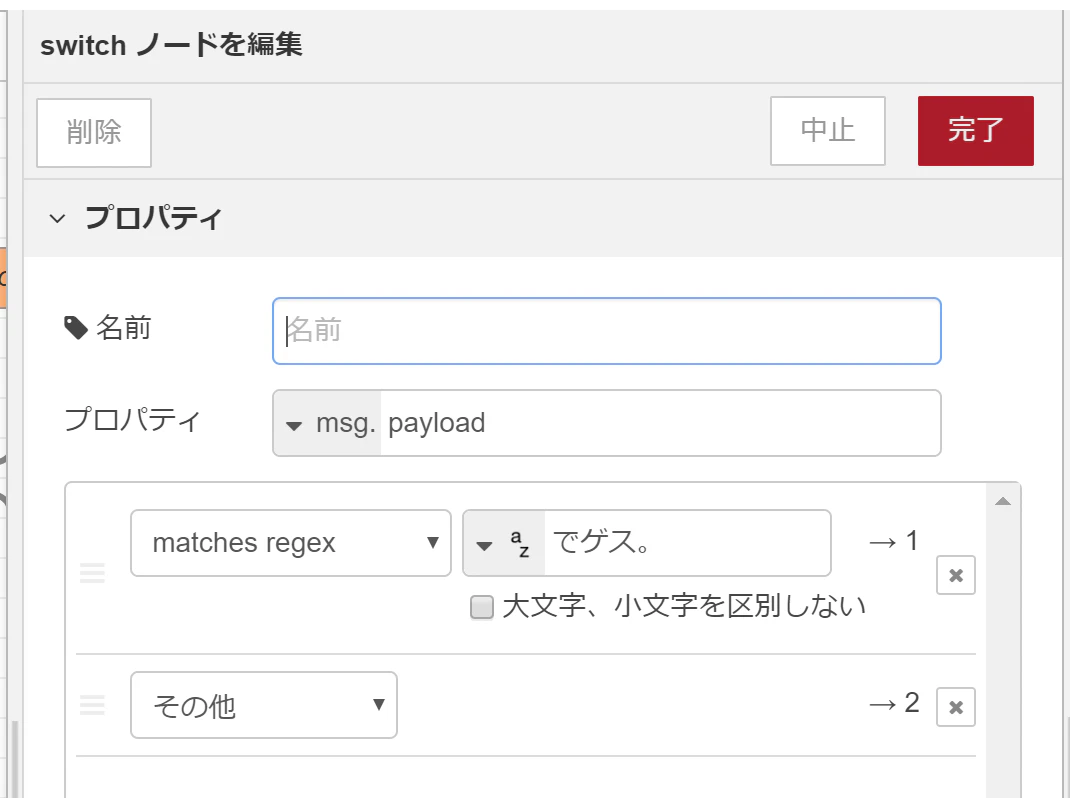Edit the payload property text field
The width and height of the screenshot is (1070, 798).
tap(660, 423)
